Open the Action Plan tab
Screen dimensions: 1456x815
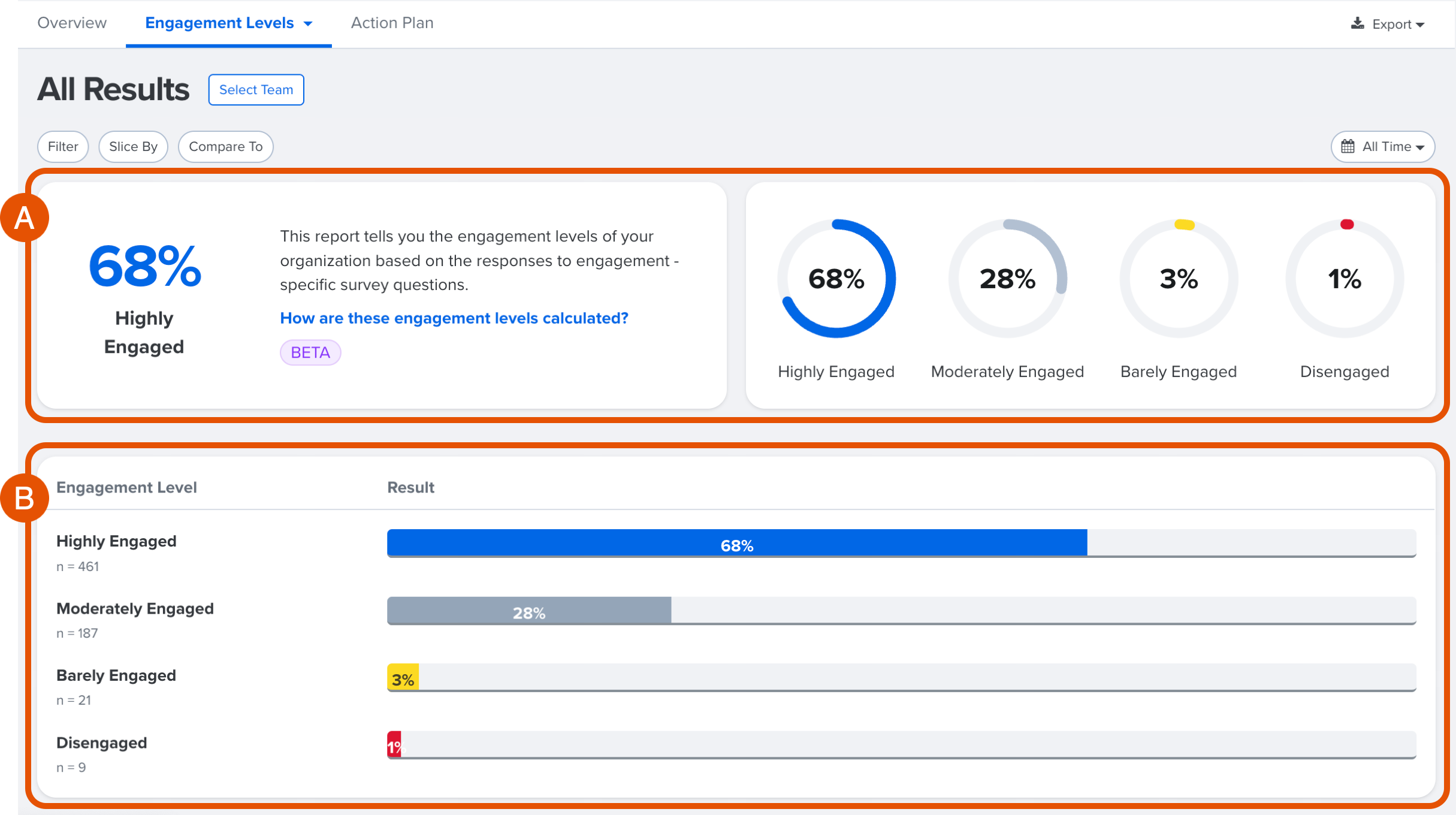coord(391,23)
